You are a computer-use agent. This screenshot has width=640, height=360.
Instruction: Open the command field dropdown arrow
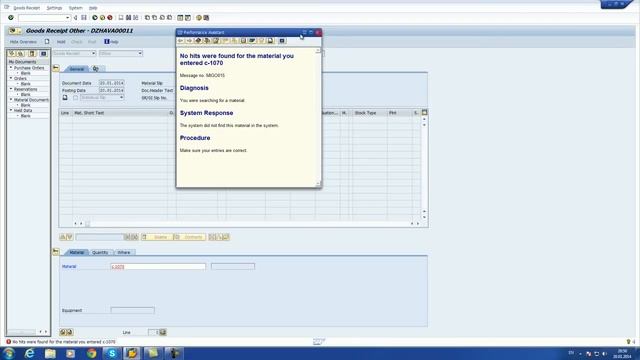click(x=67, y=18)
